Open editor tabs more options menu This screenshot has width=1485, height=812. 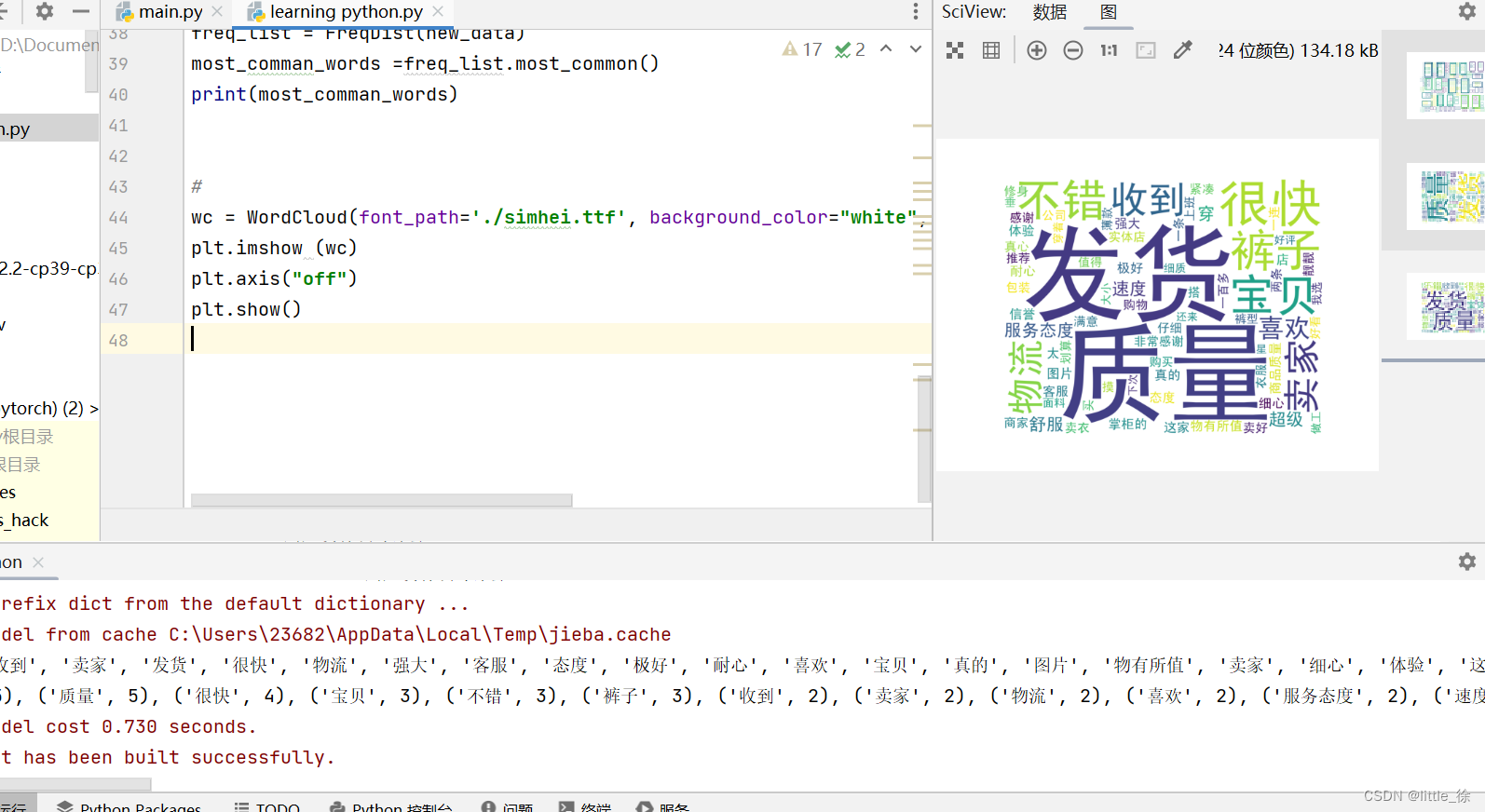tap(916, 11)
